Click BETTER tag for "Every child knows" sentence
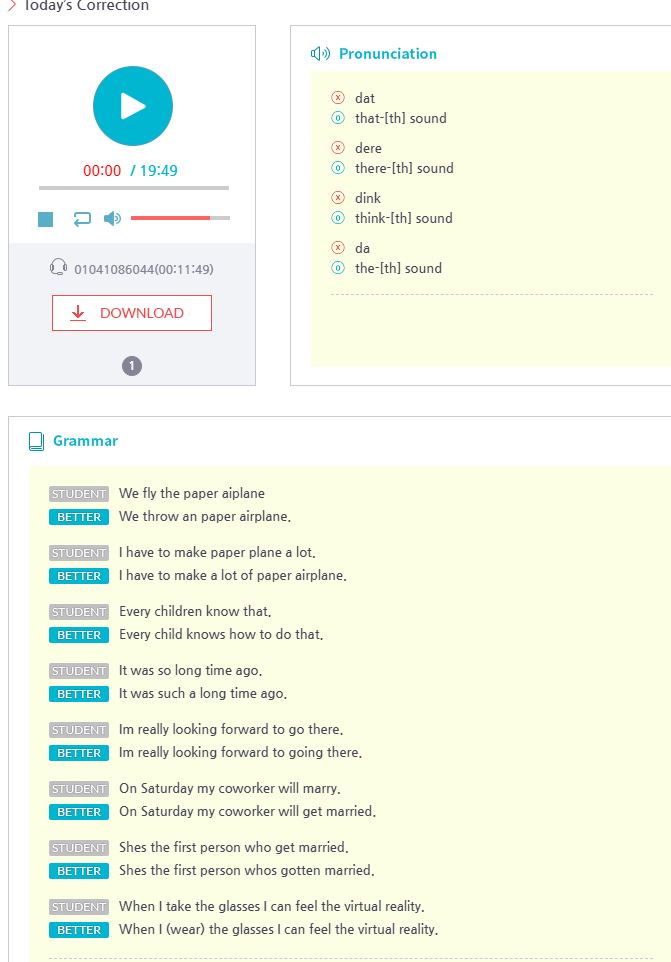671x962 pixels. pyautogui.click(x=79, y=635)
